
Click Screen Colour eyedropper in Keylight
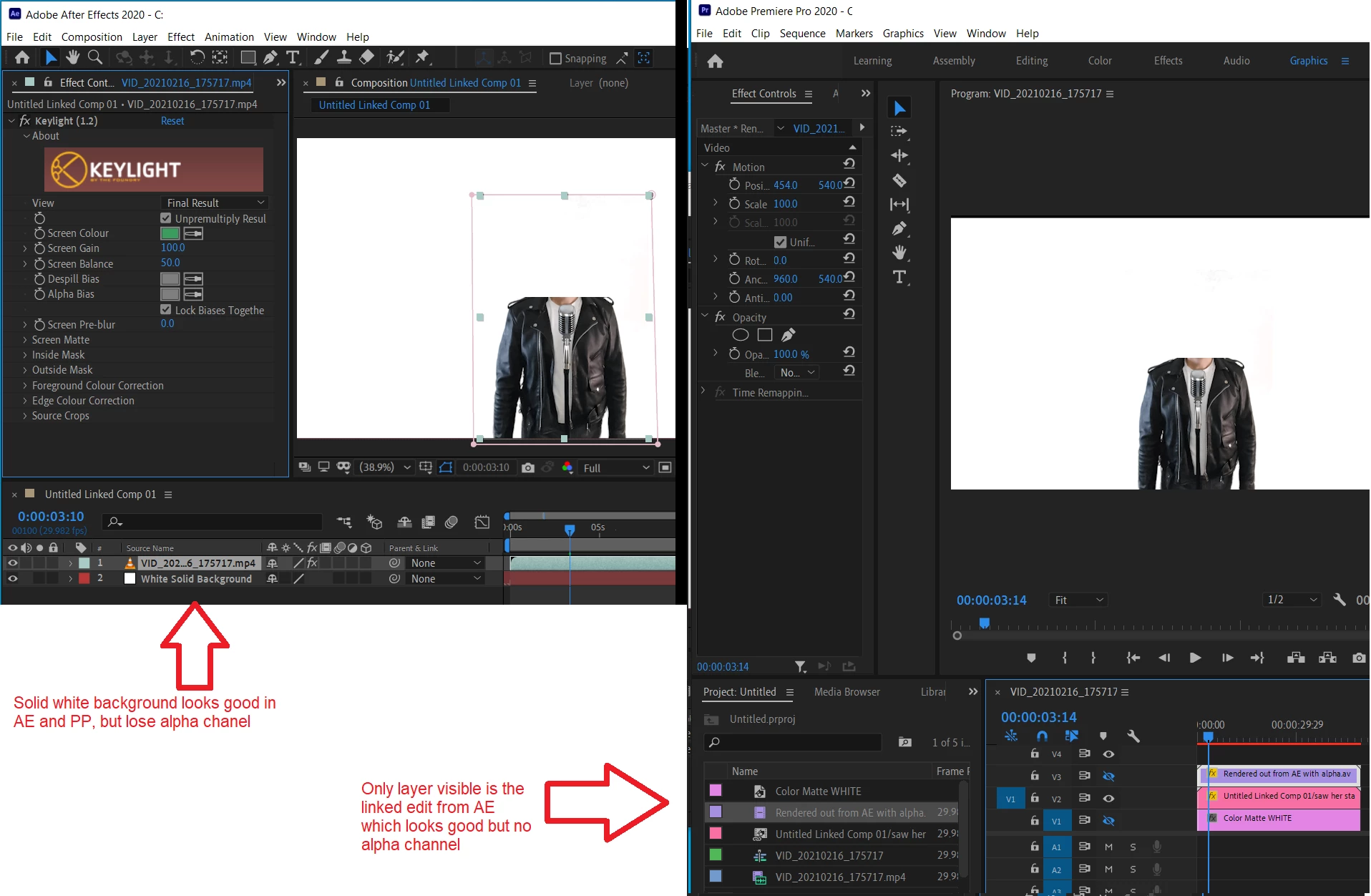[x=193, y=233]
